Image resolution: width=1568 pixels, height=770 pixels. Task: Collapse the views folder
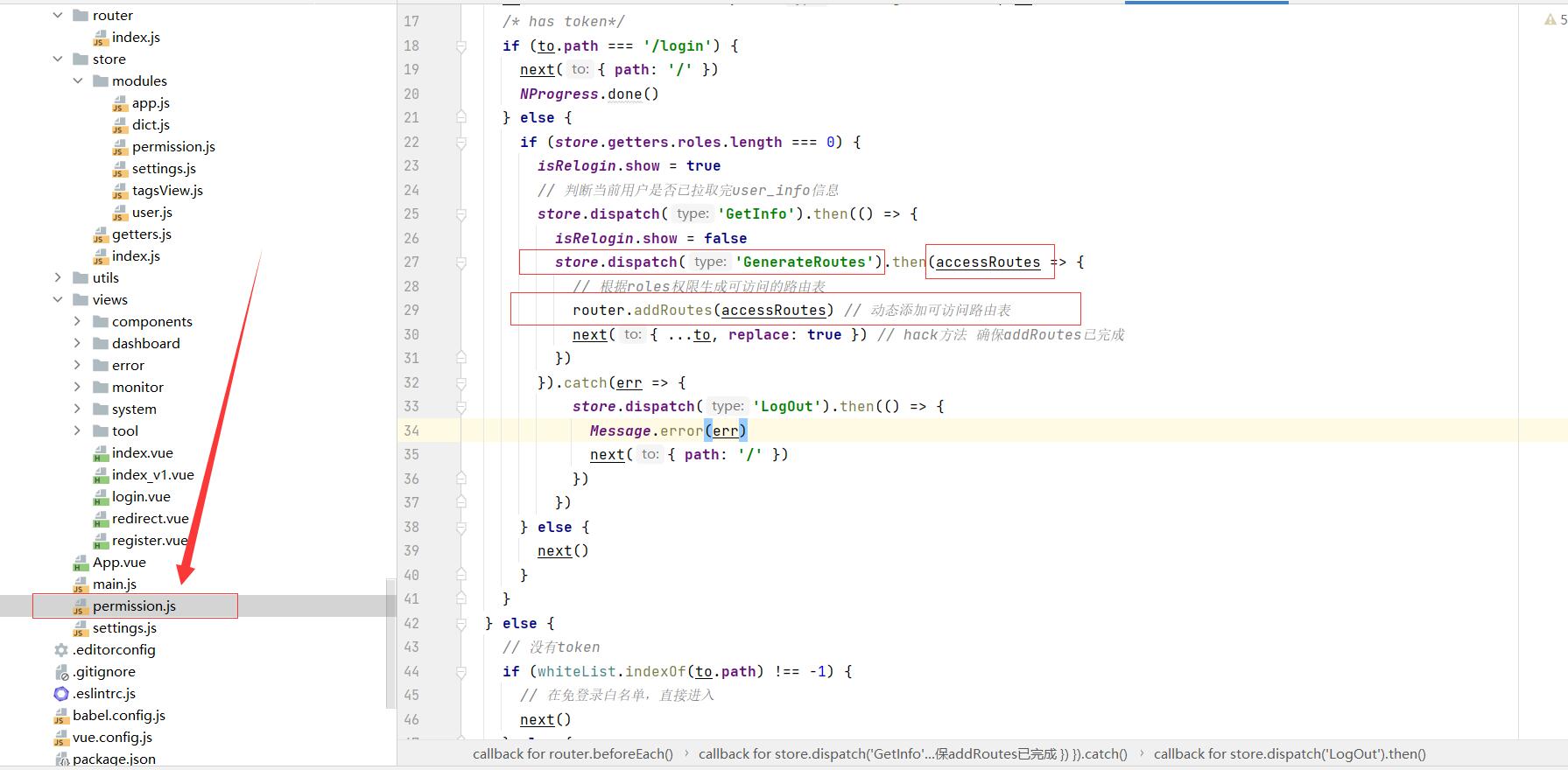58,299
